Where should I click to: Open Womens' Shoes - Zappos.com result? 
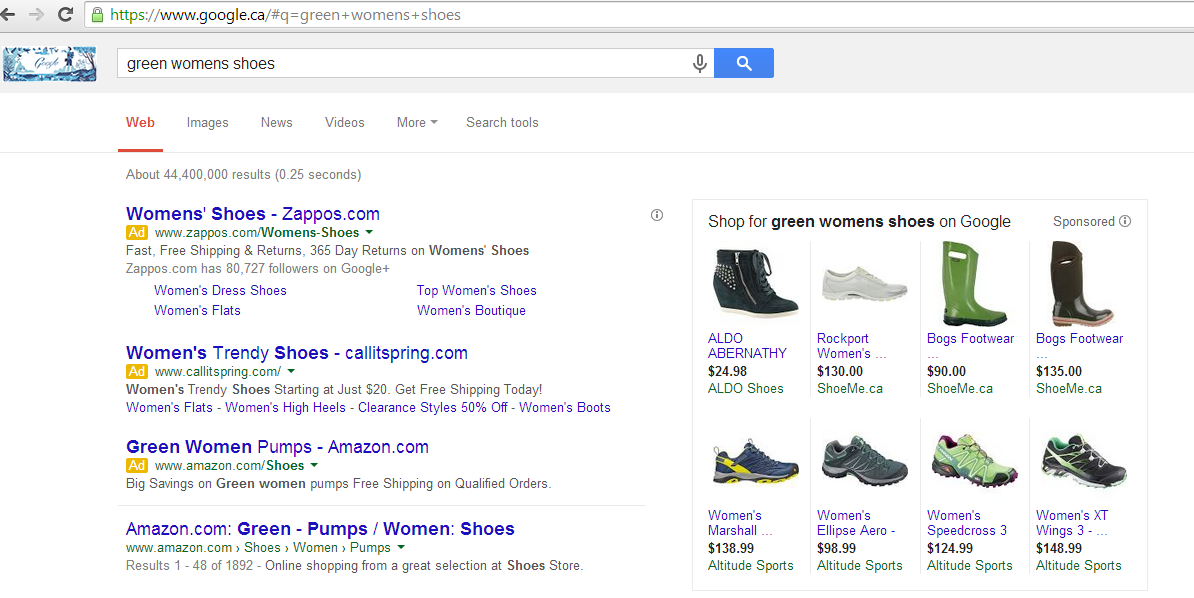point(253,214)
